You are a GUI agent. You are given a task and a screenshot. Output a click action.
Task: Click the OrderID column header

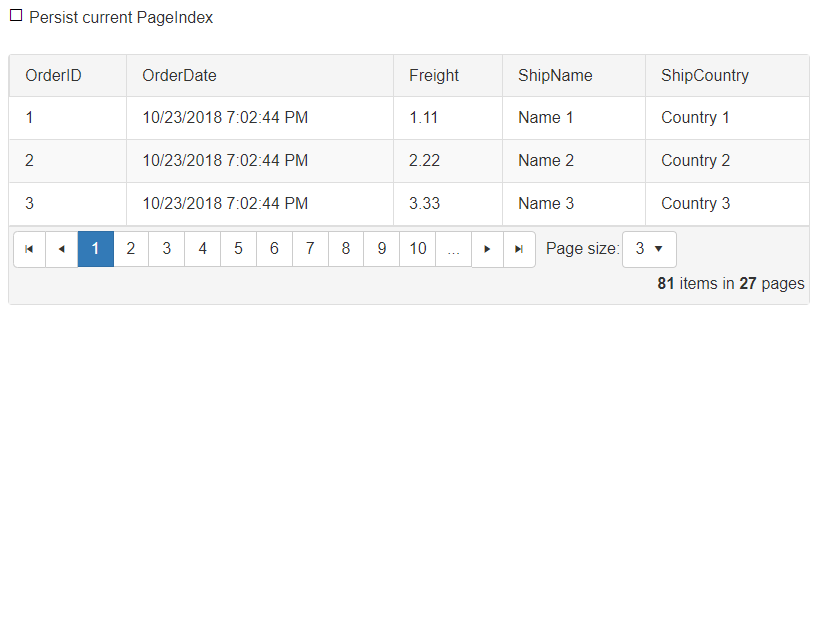(67, 76)
